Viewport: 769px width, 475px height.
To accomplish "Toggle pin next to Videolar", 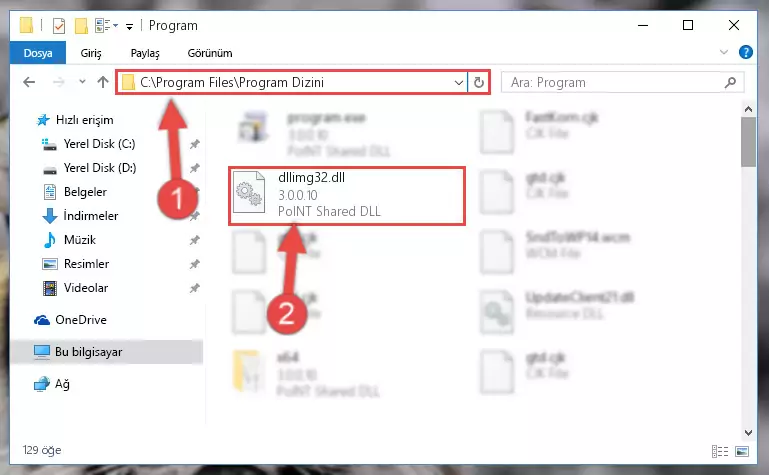I will pos(195,288).
